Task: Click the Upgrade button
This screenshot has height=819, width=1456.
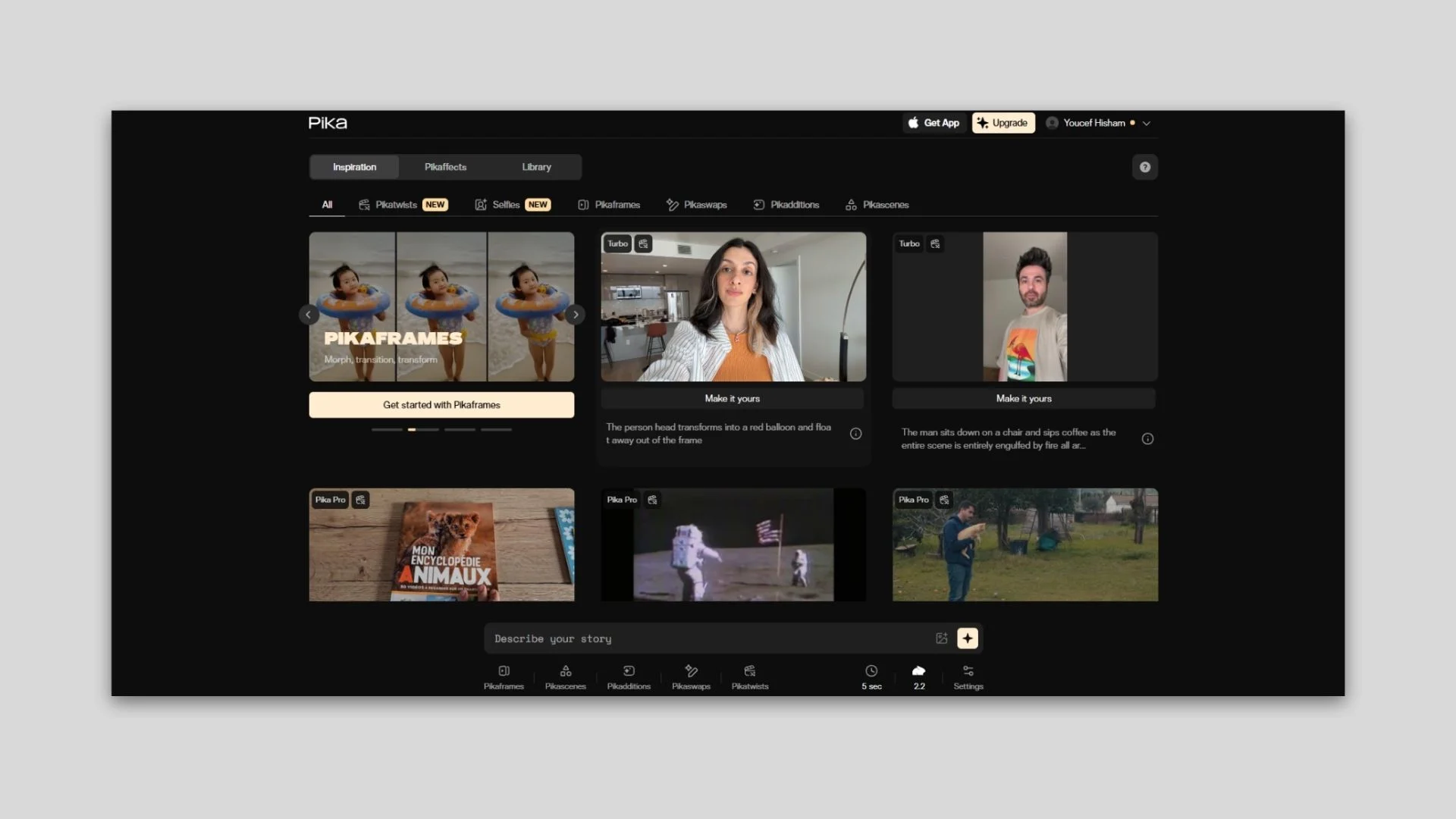Action: [1003, 123]
